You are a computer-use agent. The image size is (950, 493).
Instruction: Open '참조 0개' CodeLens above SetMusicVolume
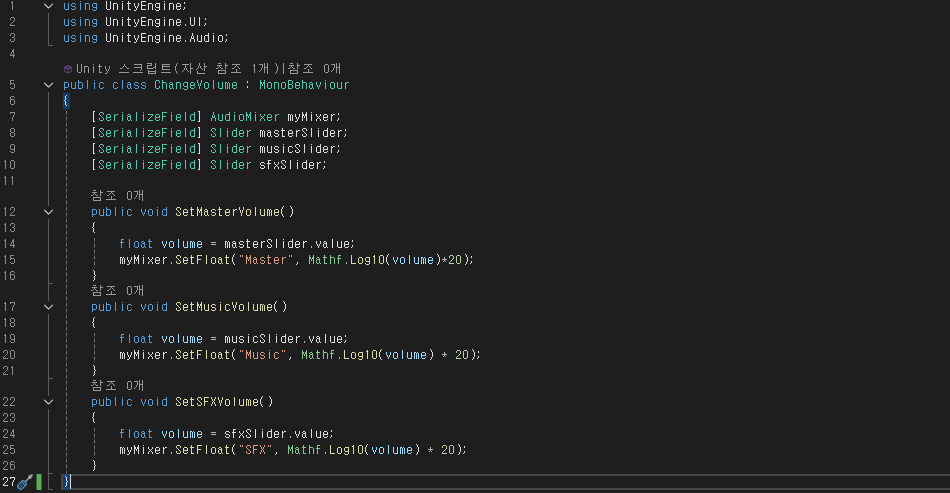tap(118, 291)
